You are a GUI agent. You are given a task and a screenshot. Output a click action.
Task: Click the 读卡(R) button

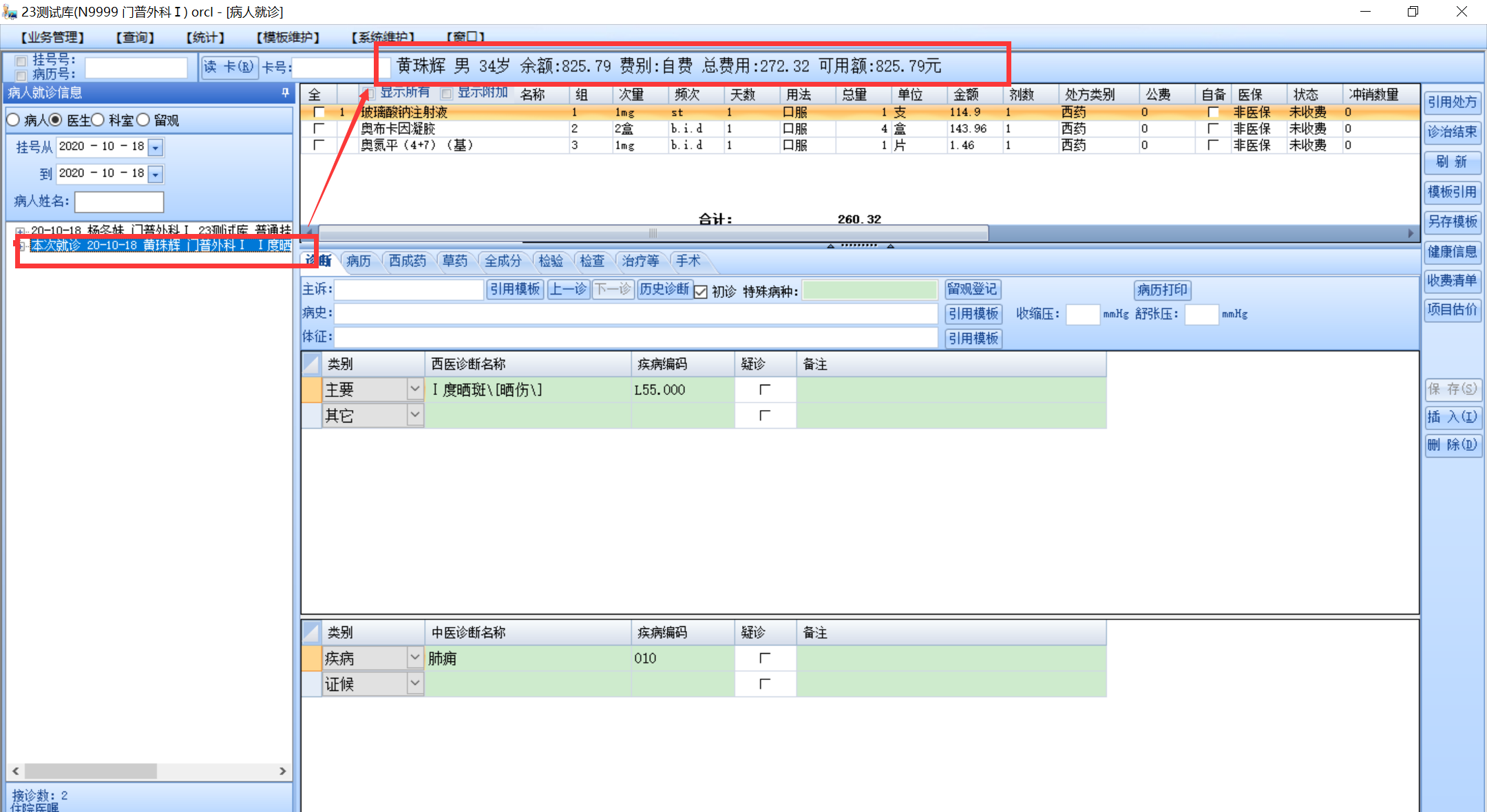229,67
